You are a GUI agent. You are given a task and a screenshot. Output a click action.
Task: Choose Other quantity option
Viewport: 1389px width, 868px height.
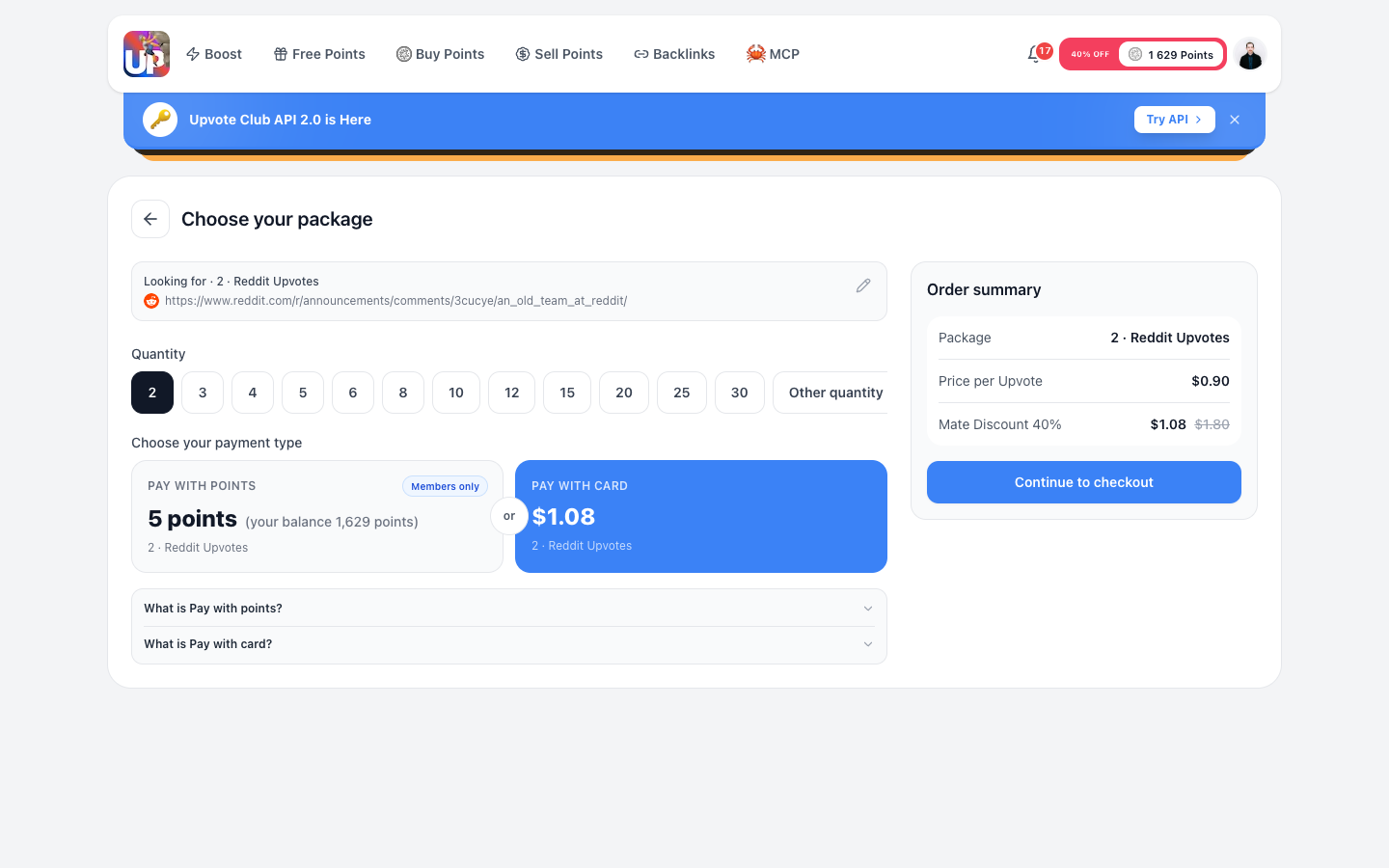(x=831, y=393)
